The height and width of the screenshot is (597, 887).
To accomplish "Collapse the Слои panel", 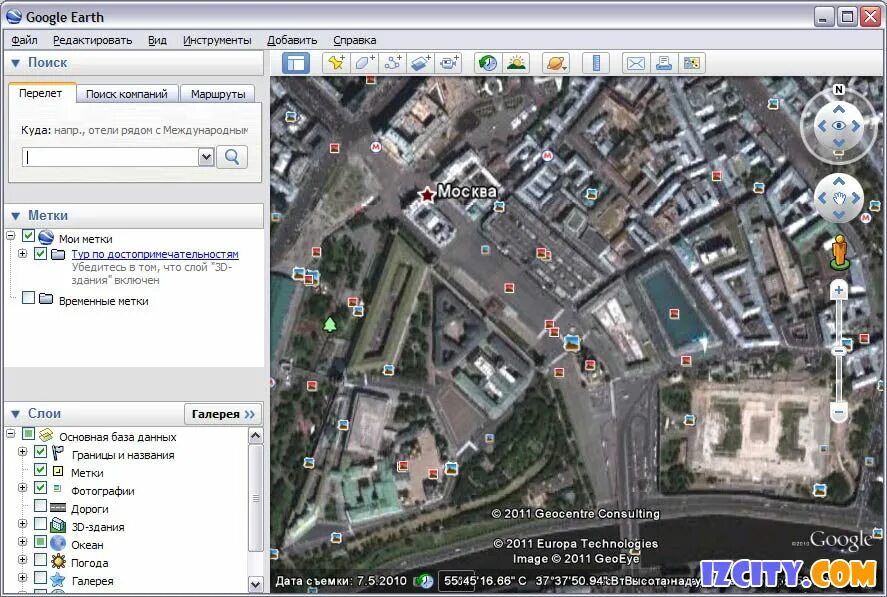I will click(x=16, y=414).
